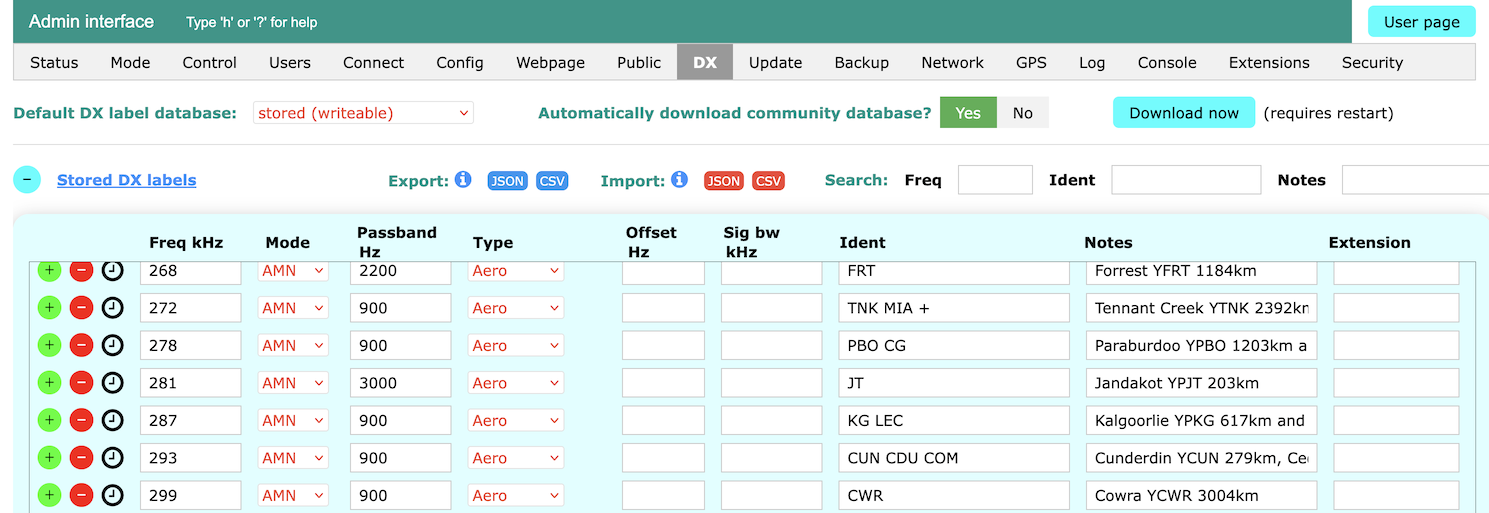
Task: Open the Stored DX labels link
Action: pos(126,180)
